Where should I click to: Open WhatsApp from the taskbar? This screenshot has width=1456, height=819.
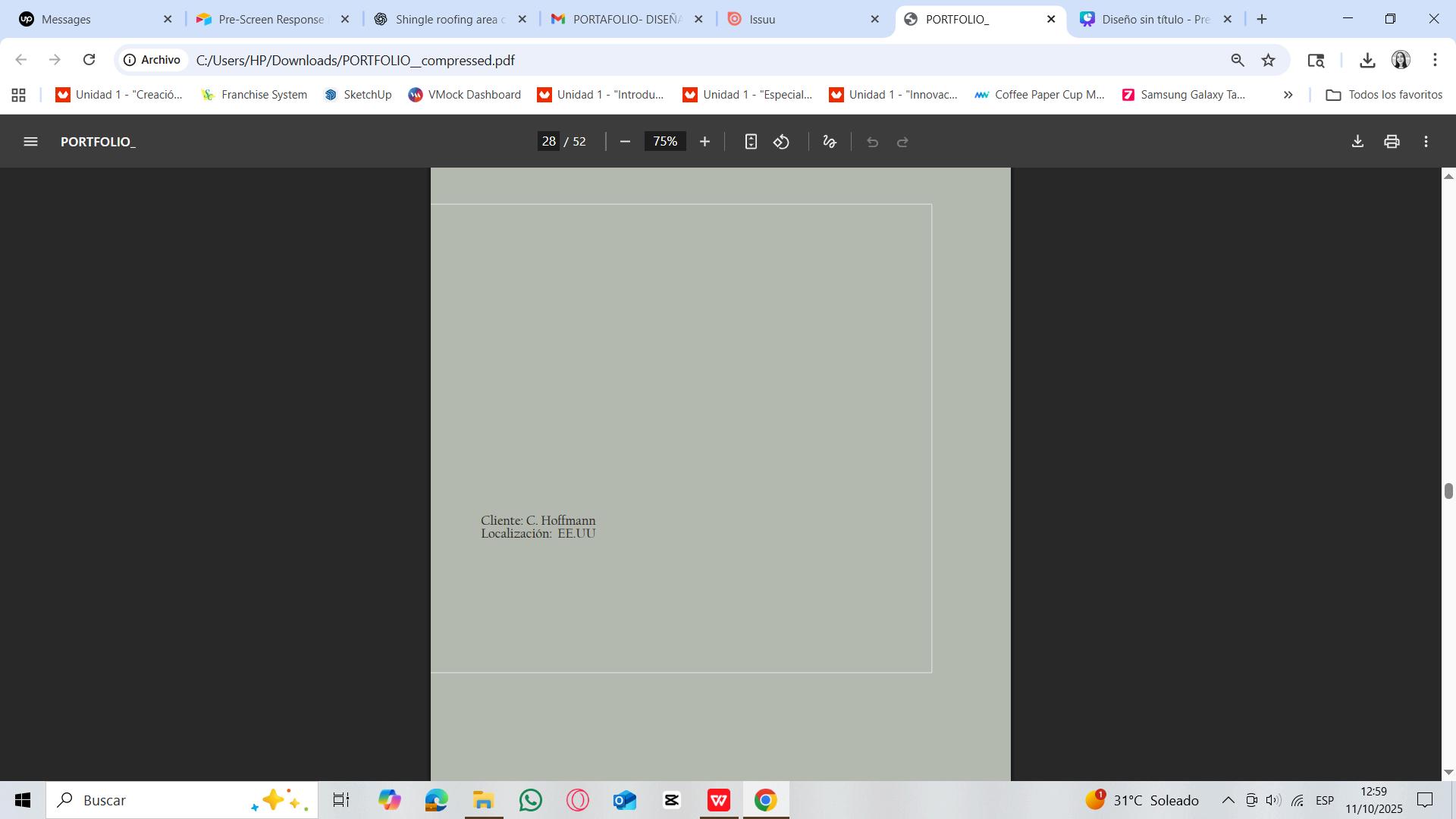pos(531,800)
